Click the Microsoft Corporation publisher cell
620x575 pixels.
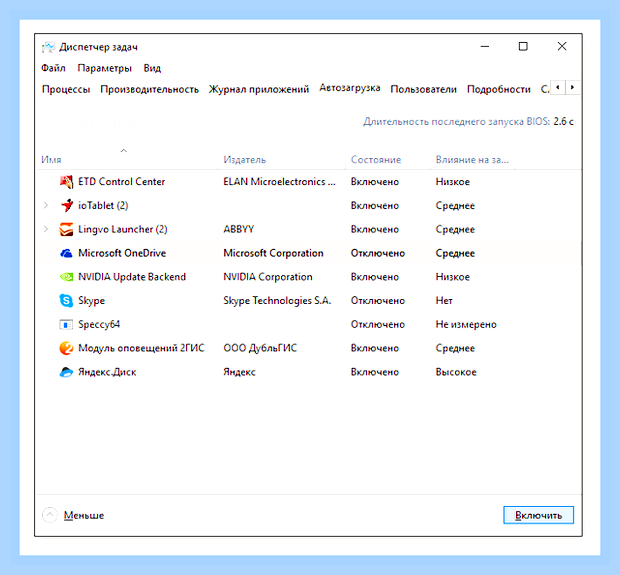coord(273,253)
